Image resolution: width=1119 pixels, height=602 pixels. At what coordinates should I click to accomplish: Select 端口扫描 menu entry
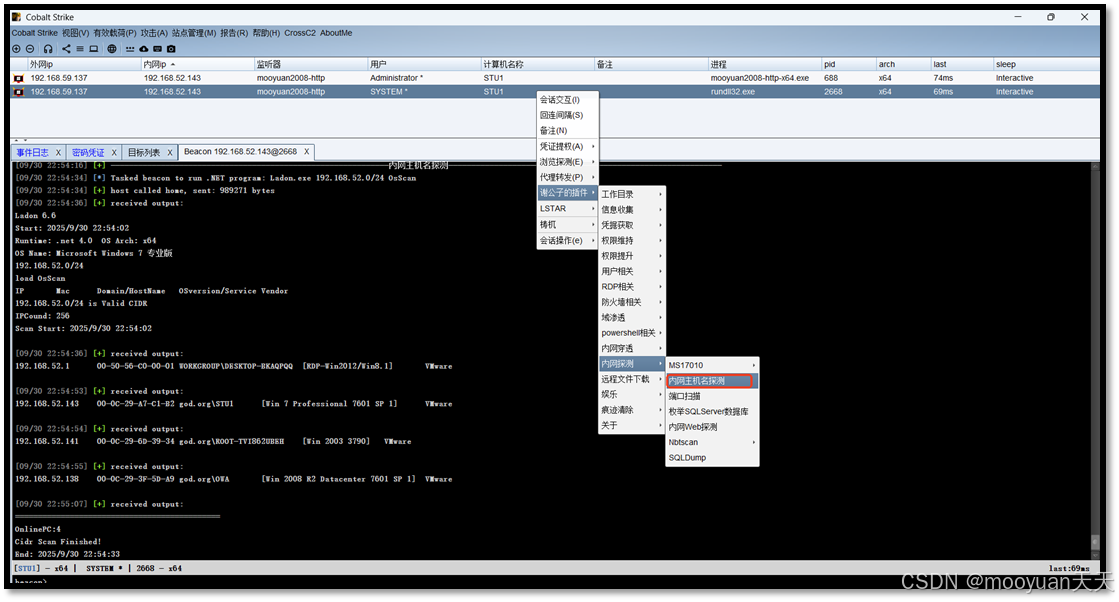[712, 397]
